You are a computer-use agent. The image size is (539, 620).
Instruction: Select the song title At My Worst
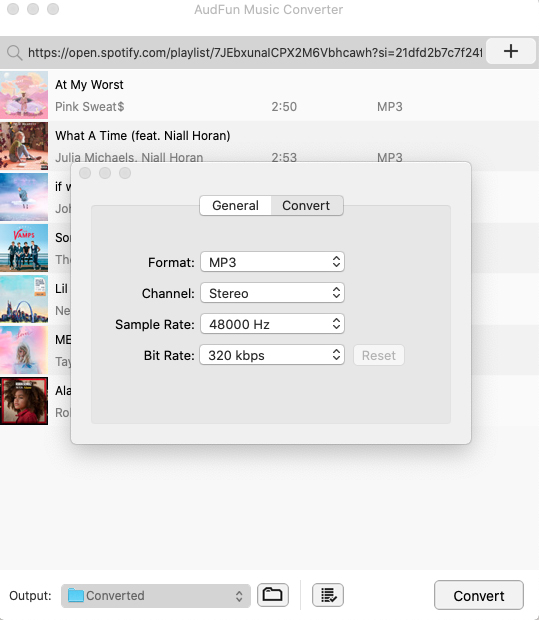click(89, 85)
